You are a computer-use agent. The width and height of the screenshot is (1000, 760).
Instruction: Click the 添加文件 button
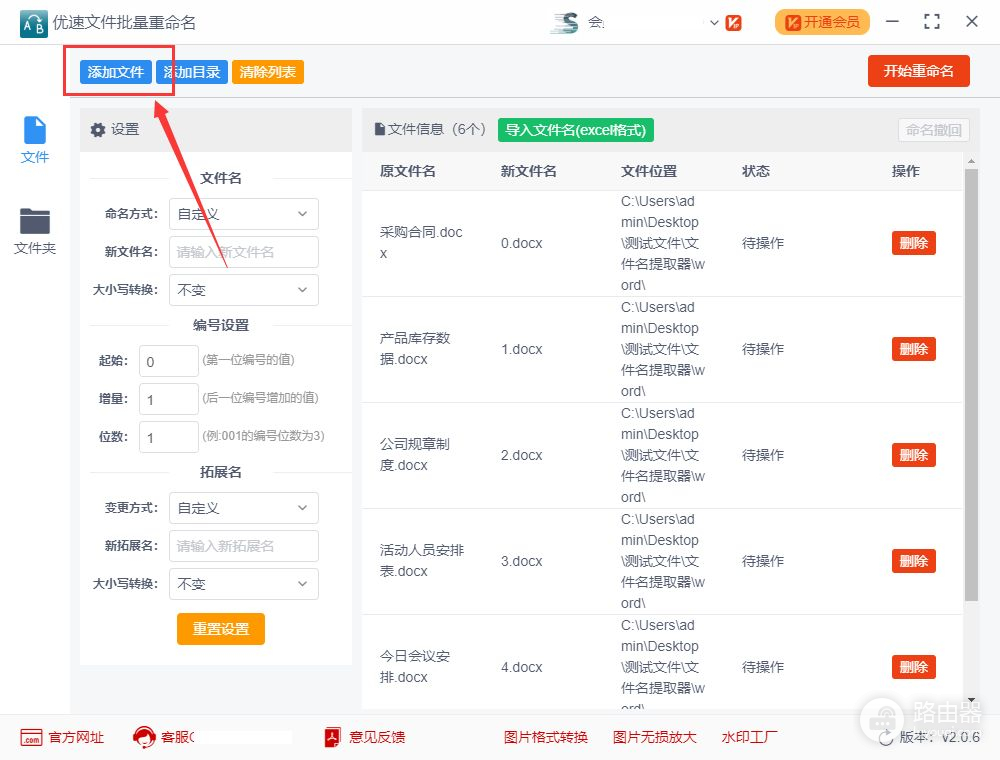[x=116, y=72]
